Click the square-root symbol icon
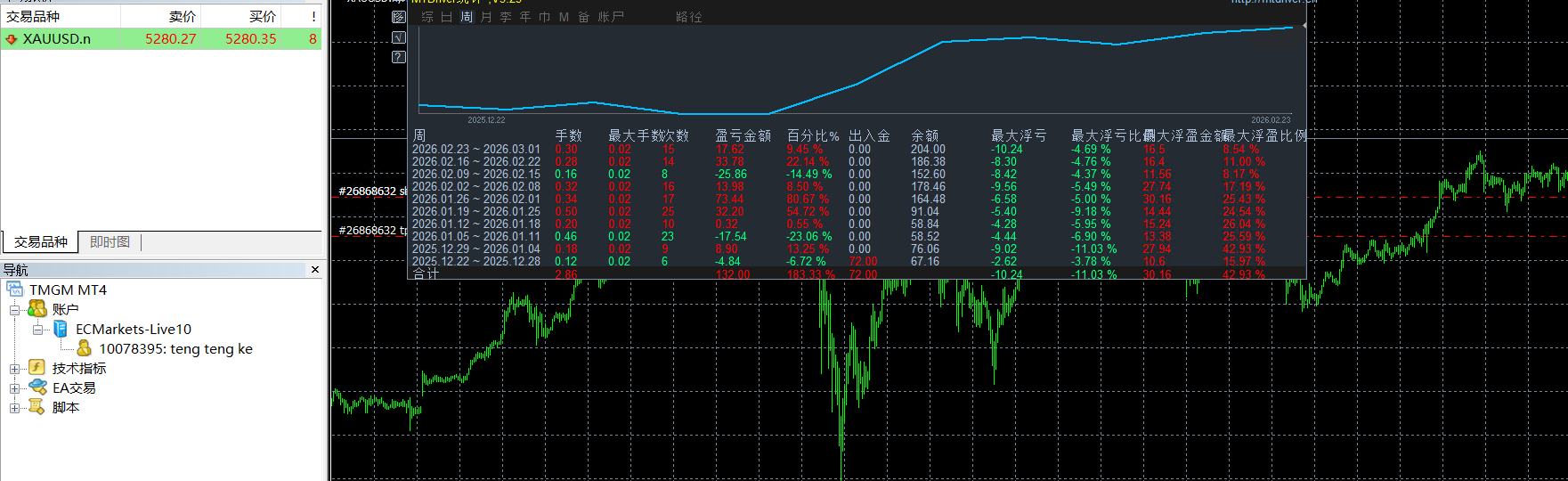Screen dimensions: 1568x481 (398, 37)
